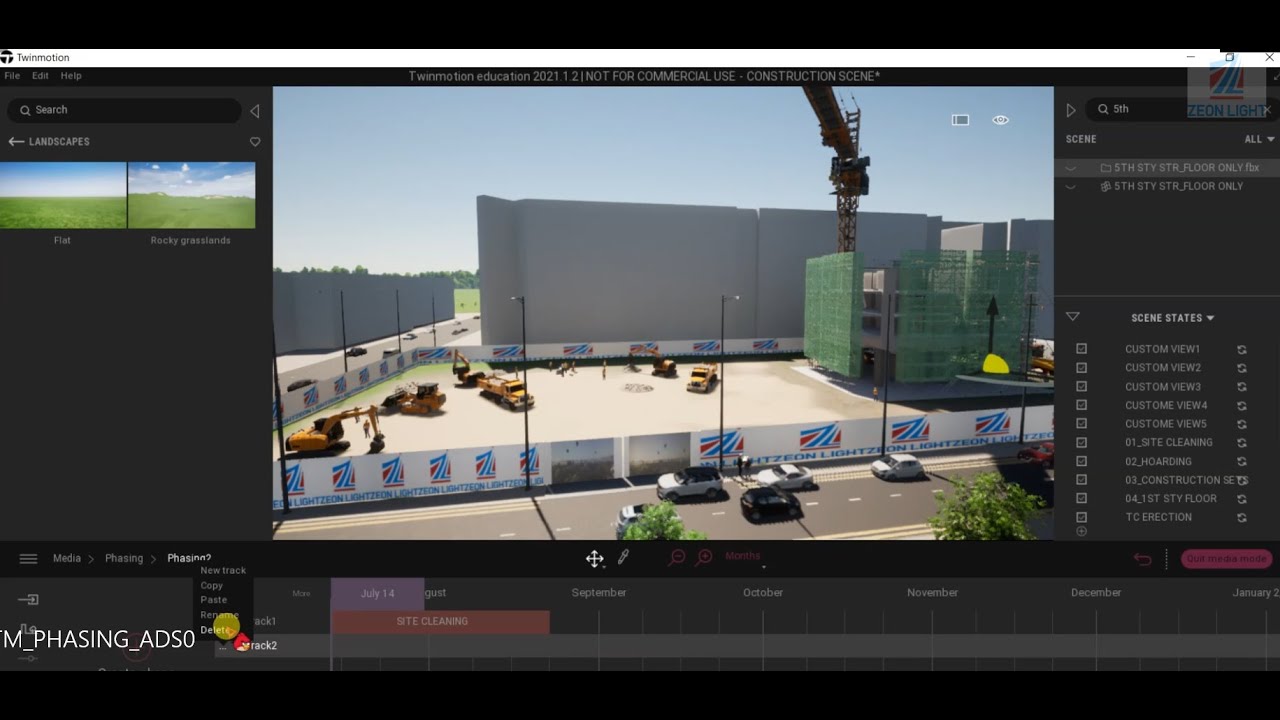The image size is (1280, 720).
Task: Select the eyedropper material picker tool
Action: [x=623, y=558]
